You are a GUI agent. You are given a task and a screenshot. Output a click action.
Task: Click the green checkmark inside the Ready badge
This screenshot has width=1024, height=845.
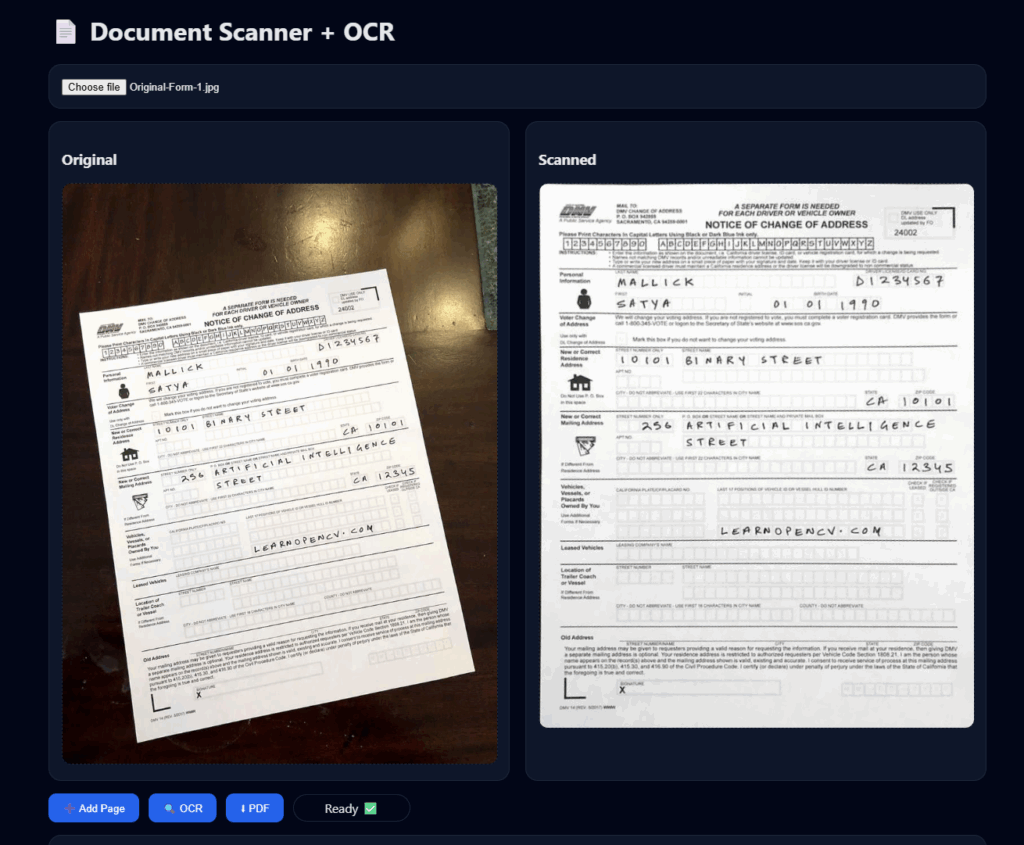[x=370, y=807]
